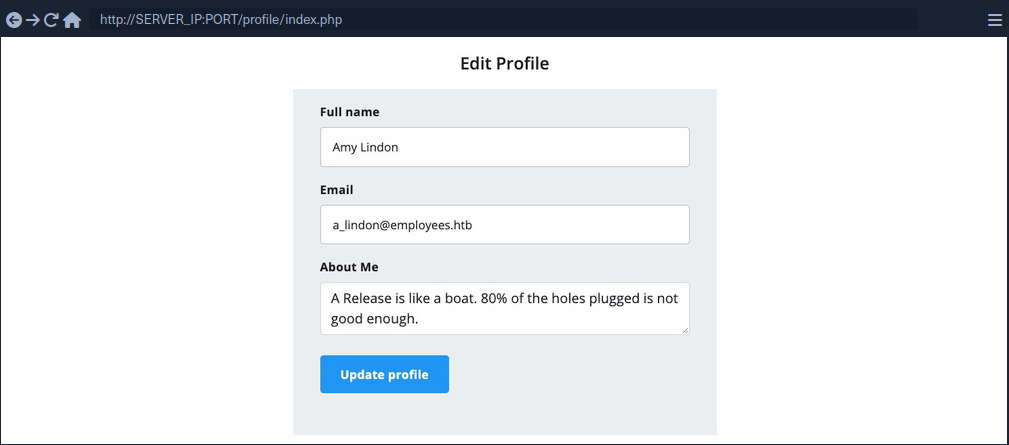Open the browser hamburger menu

(994, 20)
